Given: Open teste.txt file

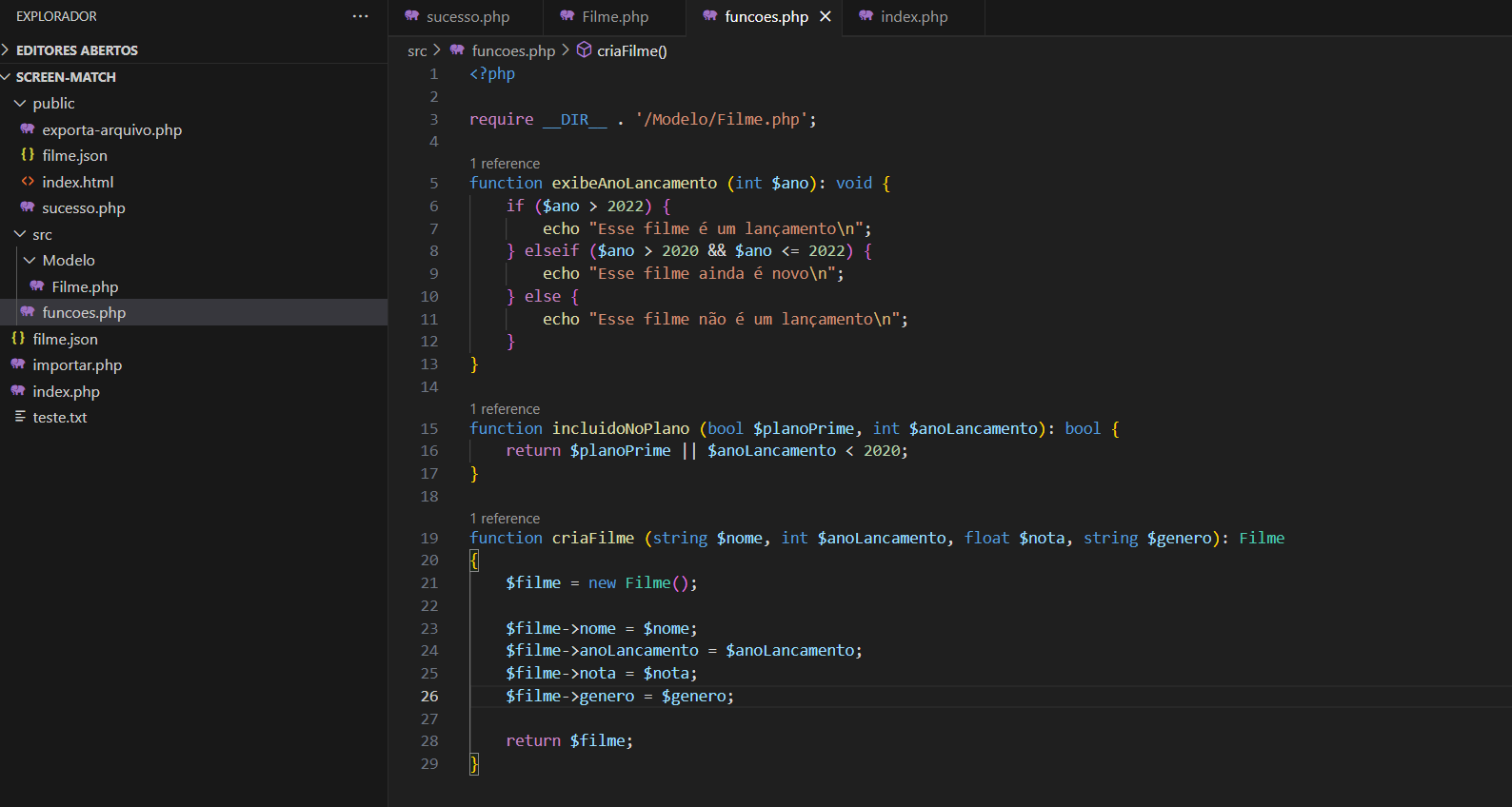Looking at the screenshot, I should coord(59,417).
